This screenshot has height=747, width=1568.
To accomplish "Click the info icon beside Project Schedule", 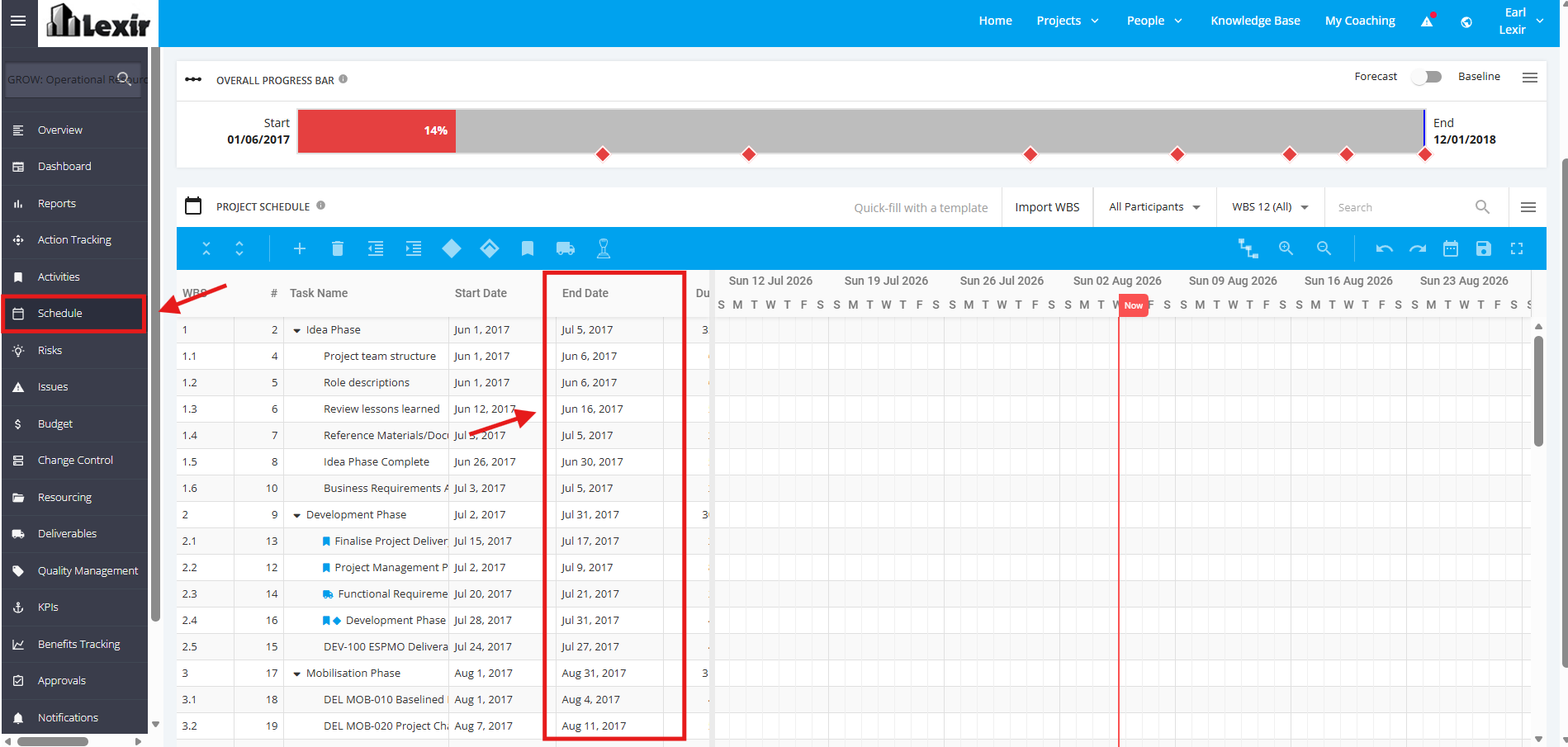I will (321, 206).
